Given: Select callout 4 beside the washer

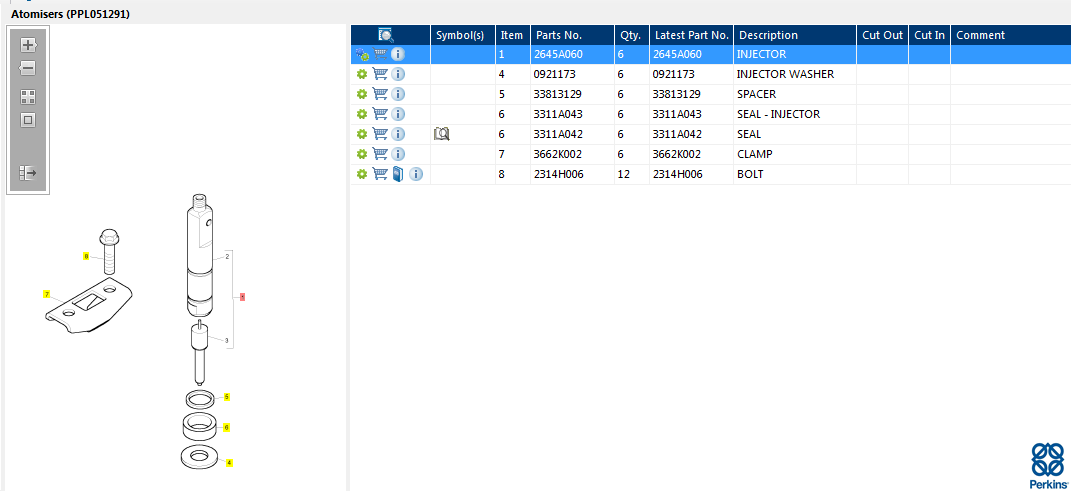Looking at the screenshot, I should [x=230, y=462].
